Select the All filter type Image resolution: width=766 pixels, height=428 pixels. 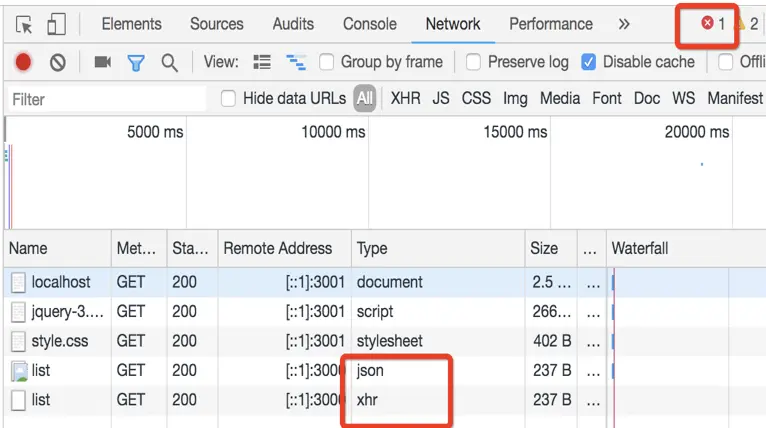click(x=365, y=98)
